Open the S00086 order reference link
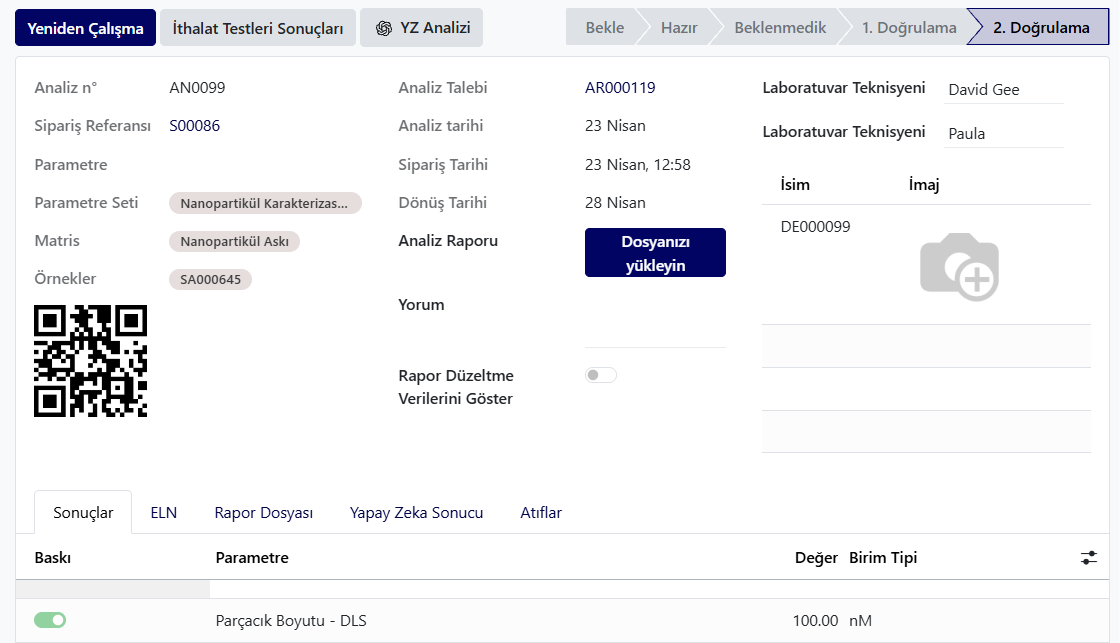The width and height of the screenshot is (1120, 643). pyautogui.click(x=194, y=126)
